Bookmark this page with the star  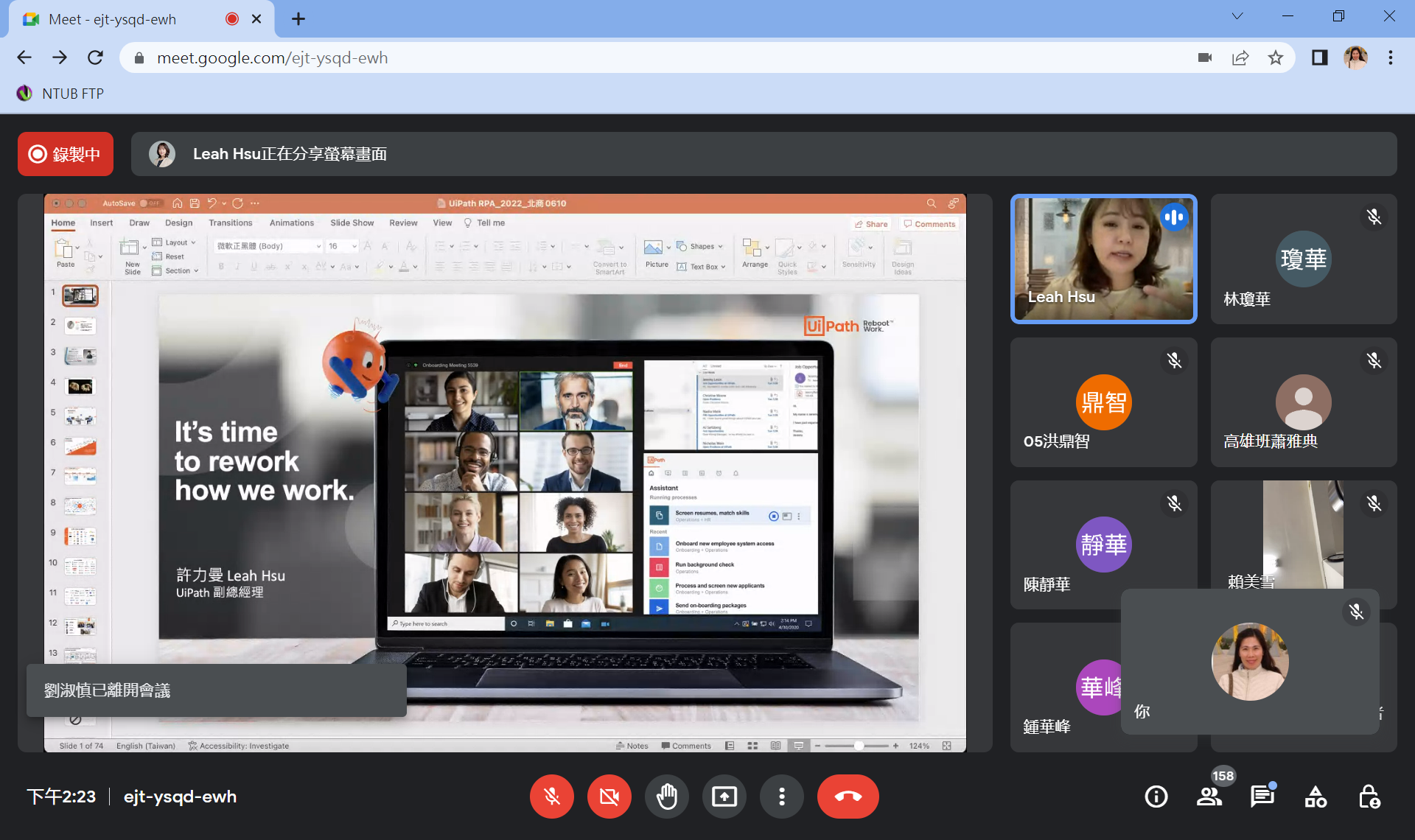tap(1276, 57)
